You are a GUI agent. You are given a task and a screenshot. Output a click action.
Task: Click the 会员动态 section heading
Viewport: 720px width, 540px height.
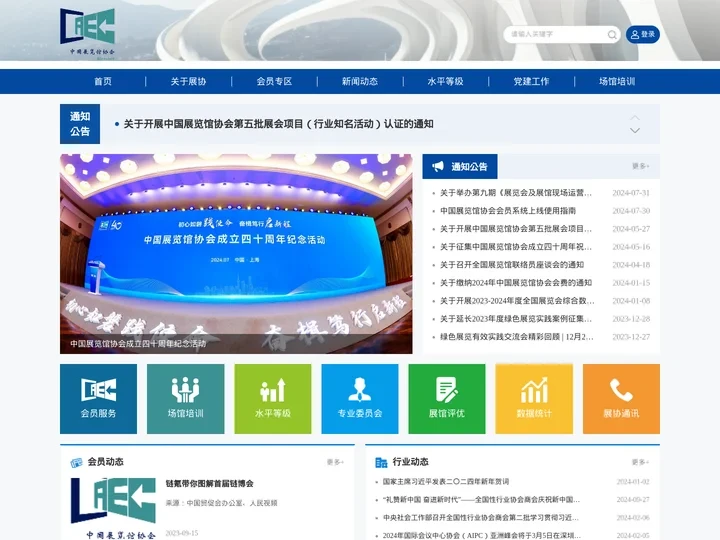[x=106, y=462]
